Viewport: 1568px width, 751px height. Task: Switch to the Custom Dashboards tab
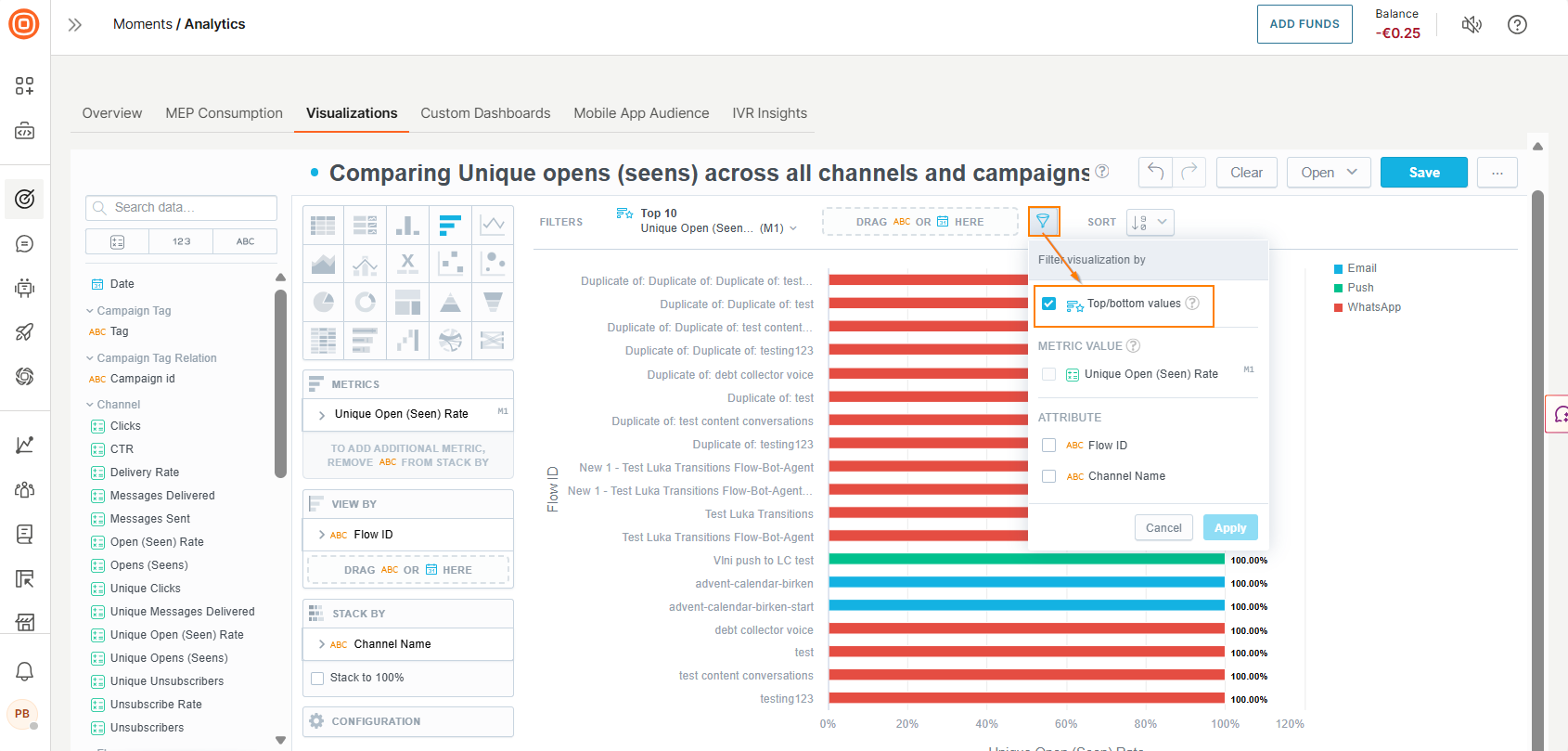click(485, 113)
